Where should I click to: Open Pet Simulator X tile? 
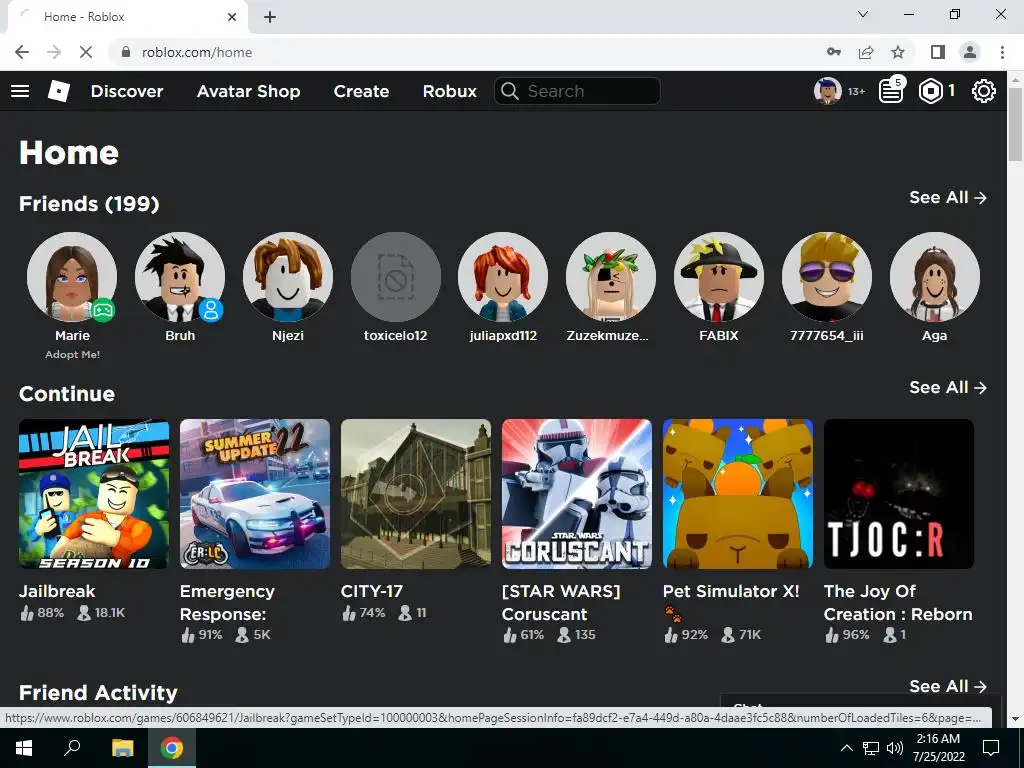tap(738, 494)
